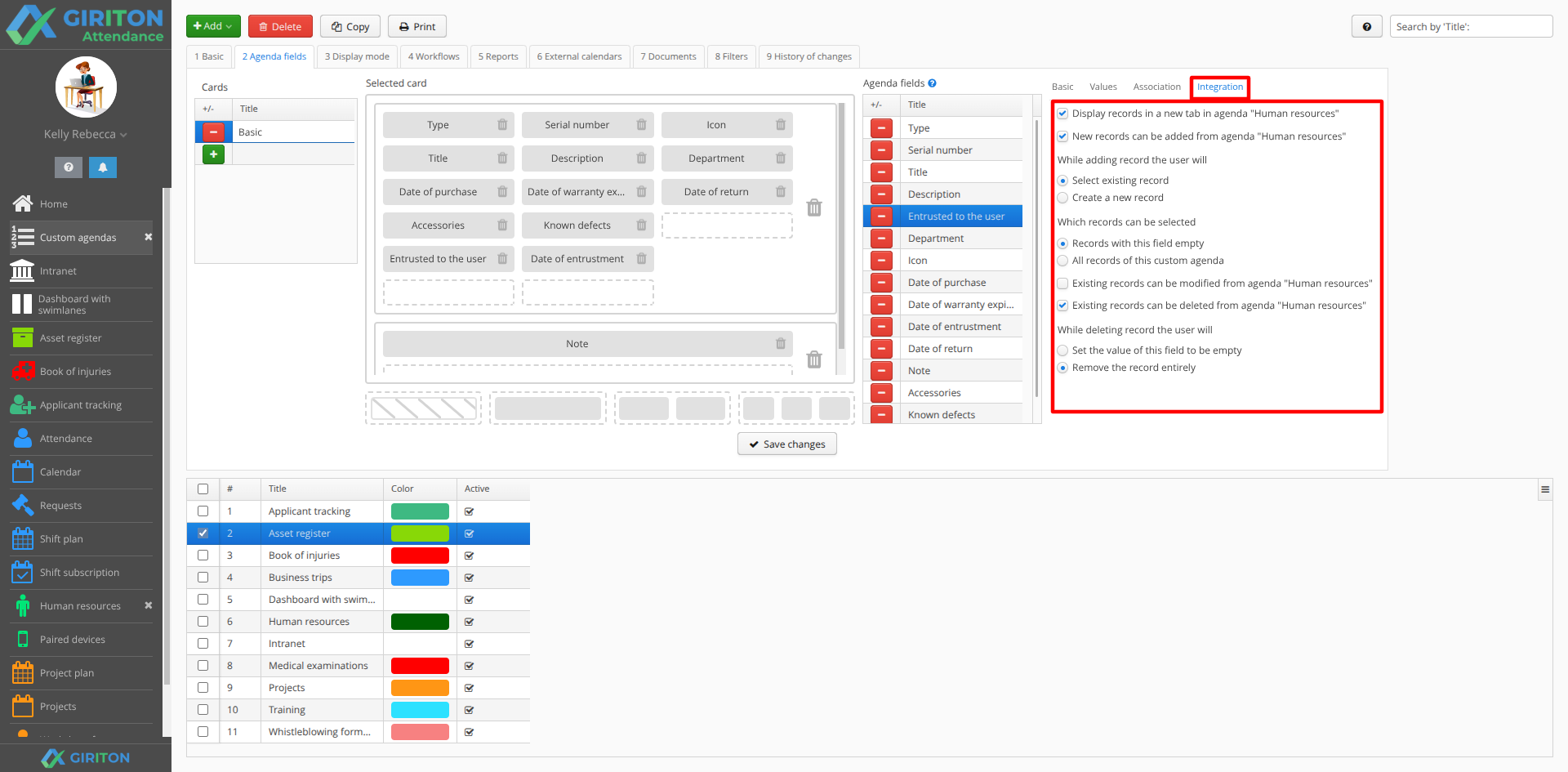The width and height of the screenshot is (1568, 772).
Task: Uncheck the Asset register row checkbox
Action: (x=203, y=533)
